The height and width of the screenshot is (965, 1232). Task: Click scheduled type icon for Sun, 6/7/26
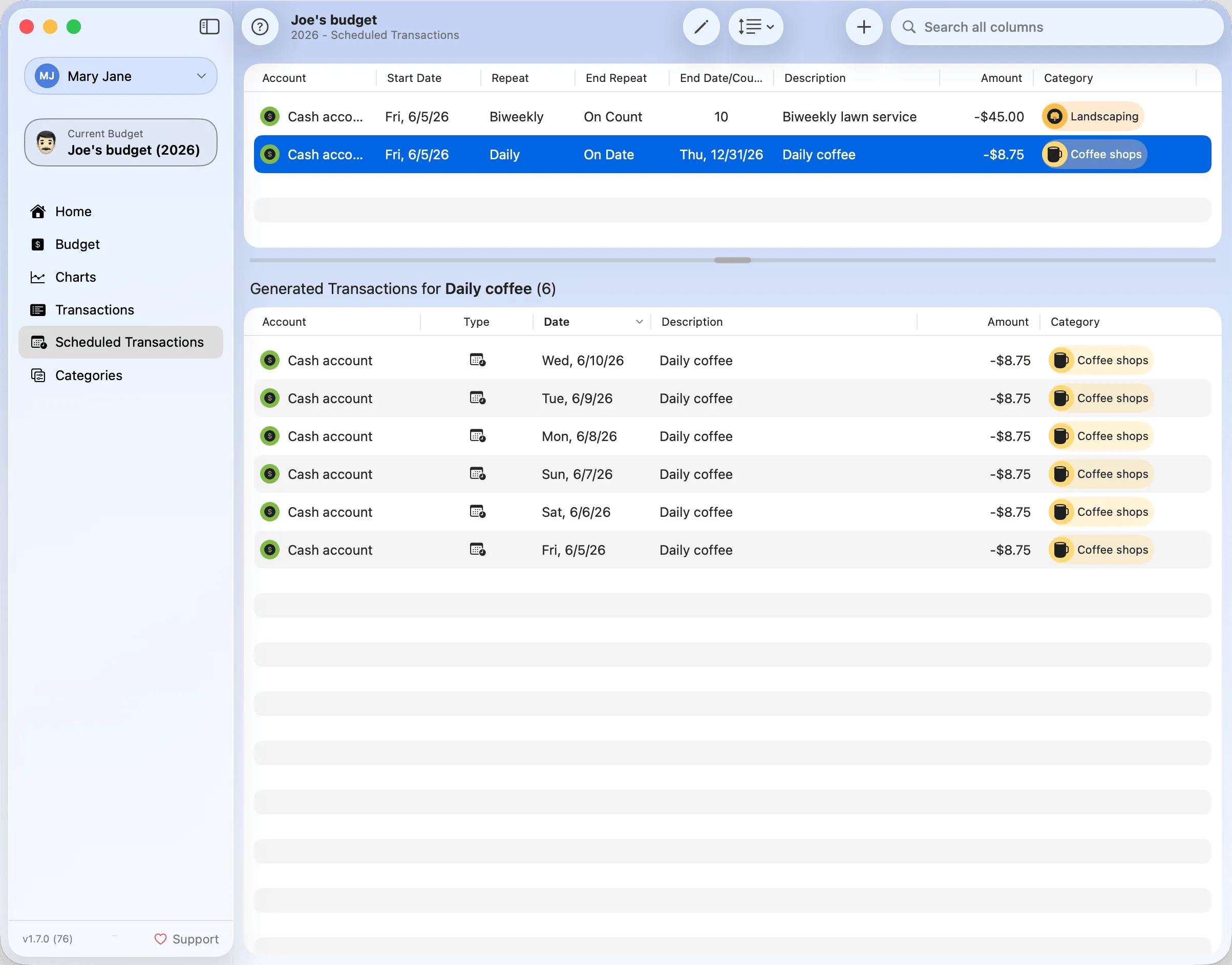(x=477, y=473)
